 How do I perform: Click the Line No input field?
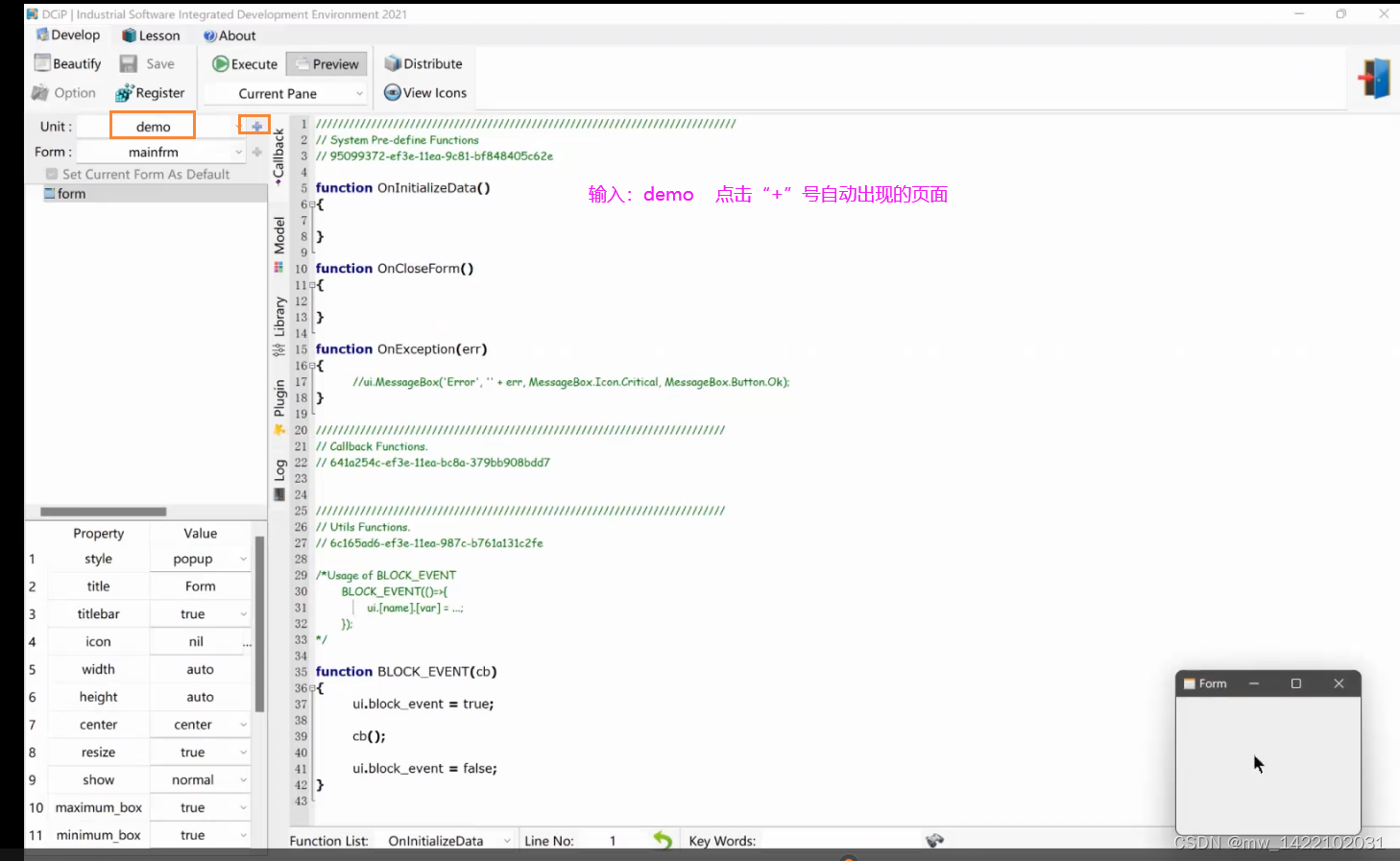coord(613,841)
